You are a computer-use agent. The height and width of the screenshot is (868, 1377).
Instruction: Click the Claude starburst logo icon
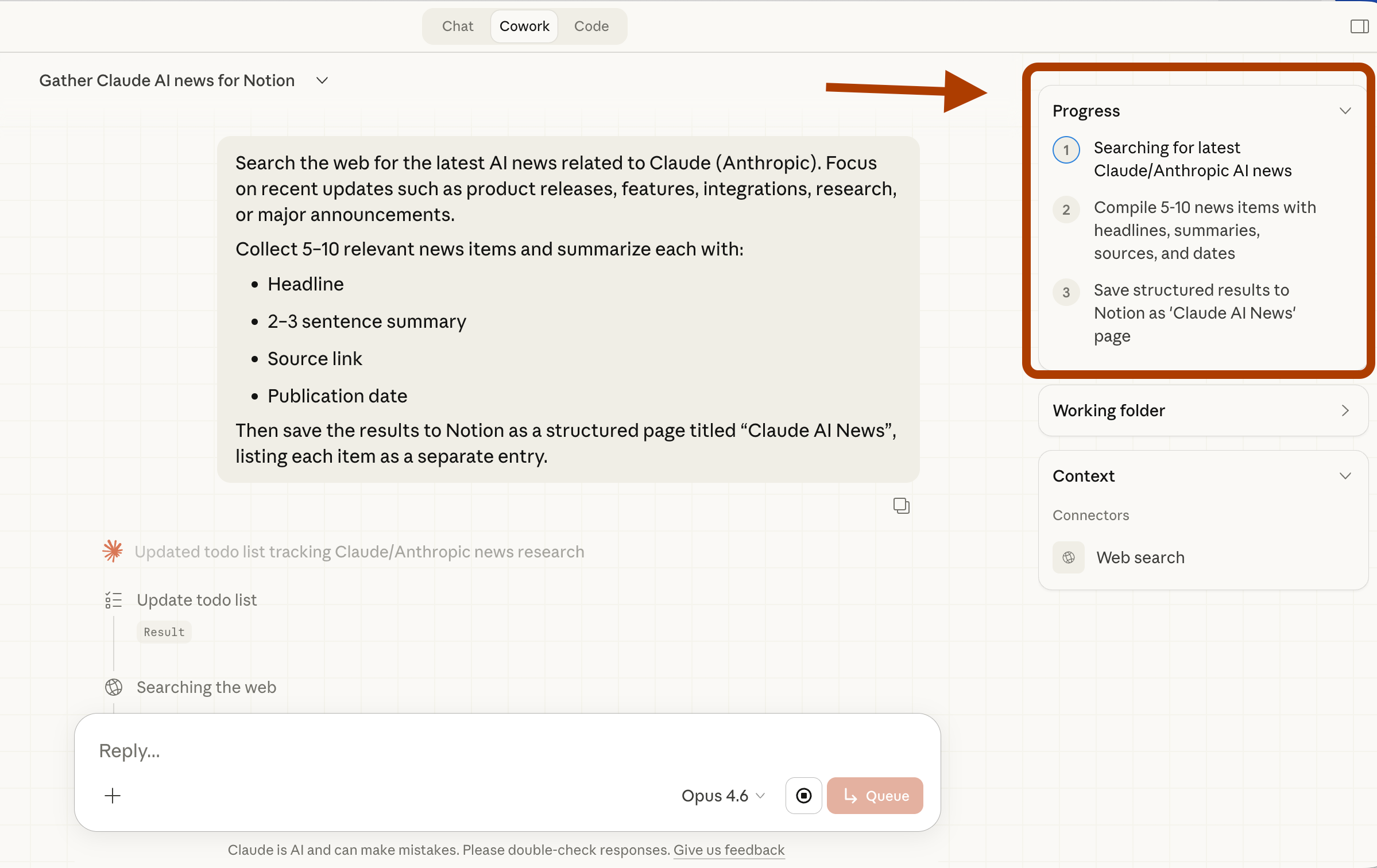point(113,551)
